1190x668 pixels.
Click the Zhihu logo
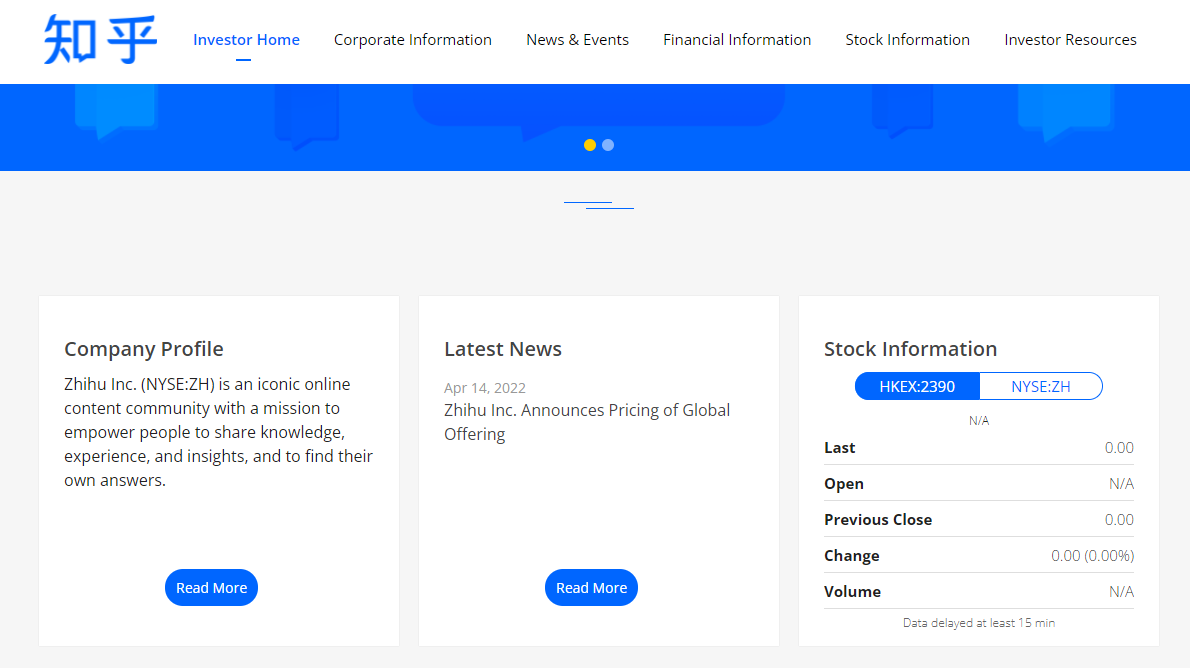[100, 40]
